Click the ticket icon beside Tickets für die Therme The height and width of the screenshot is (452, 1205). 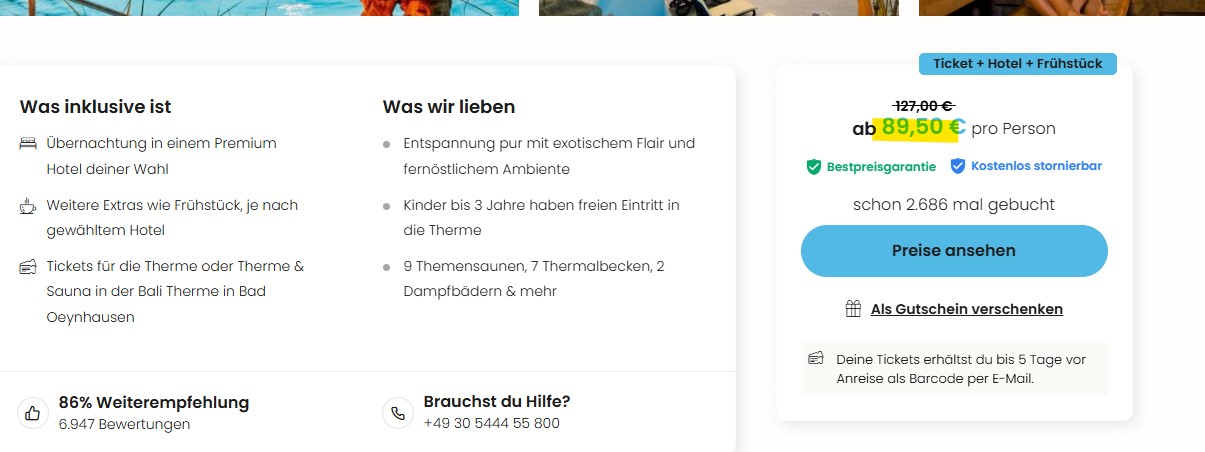point(28,267)
